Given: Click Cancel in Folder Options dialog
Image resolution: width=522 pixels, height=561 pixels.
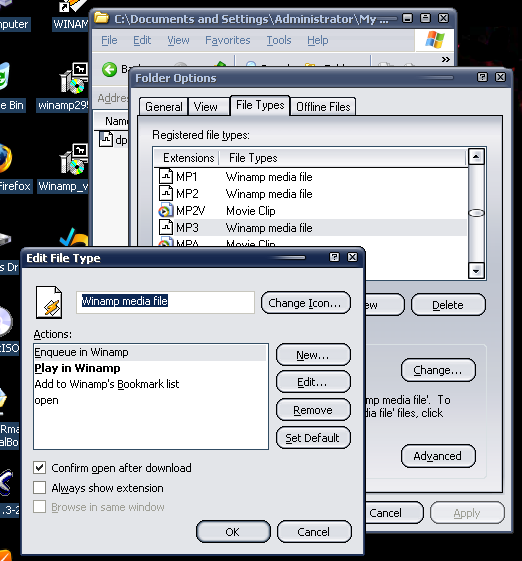Looking at the screenshot, I should pos(394,513).
